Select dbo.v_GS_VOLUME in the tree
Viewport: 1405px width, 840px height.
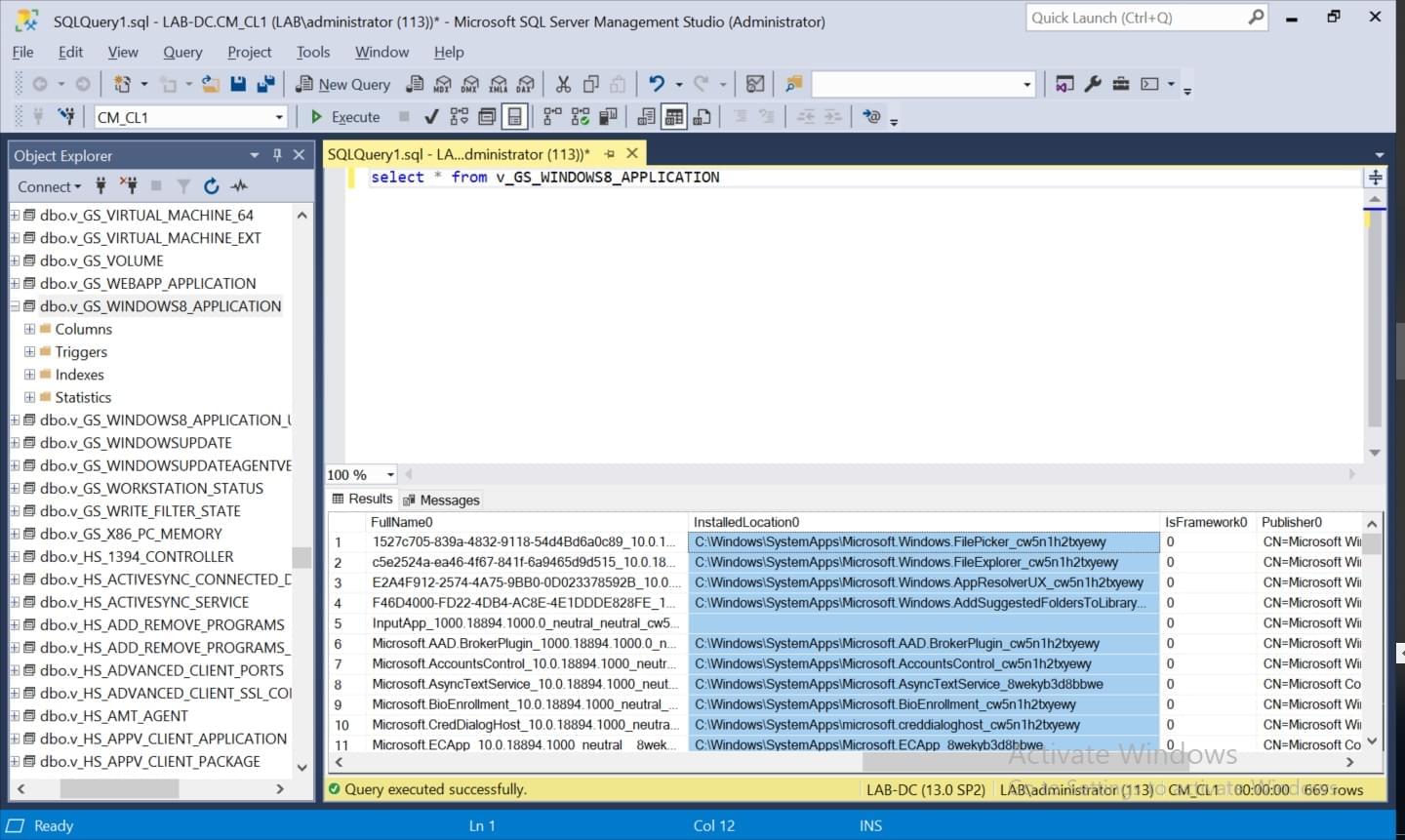pos(101,260)
